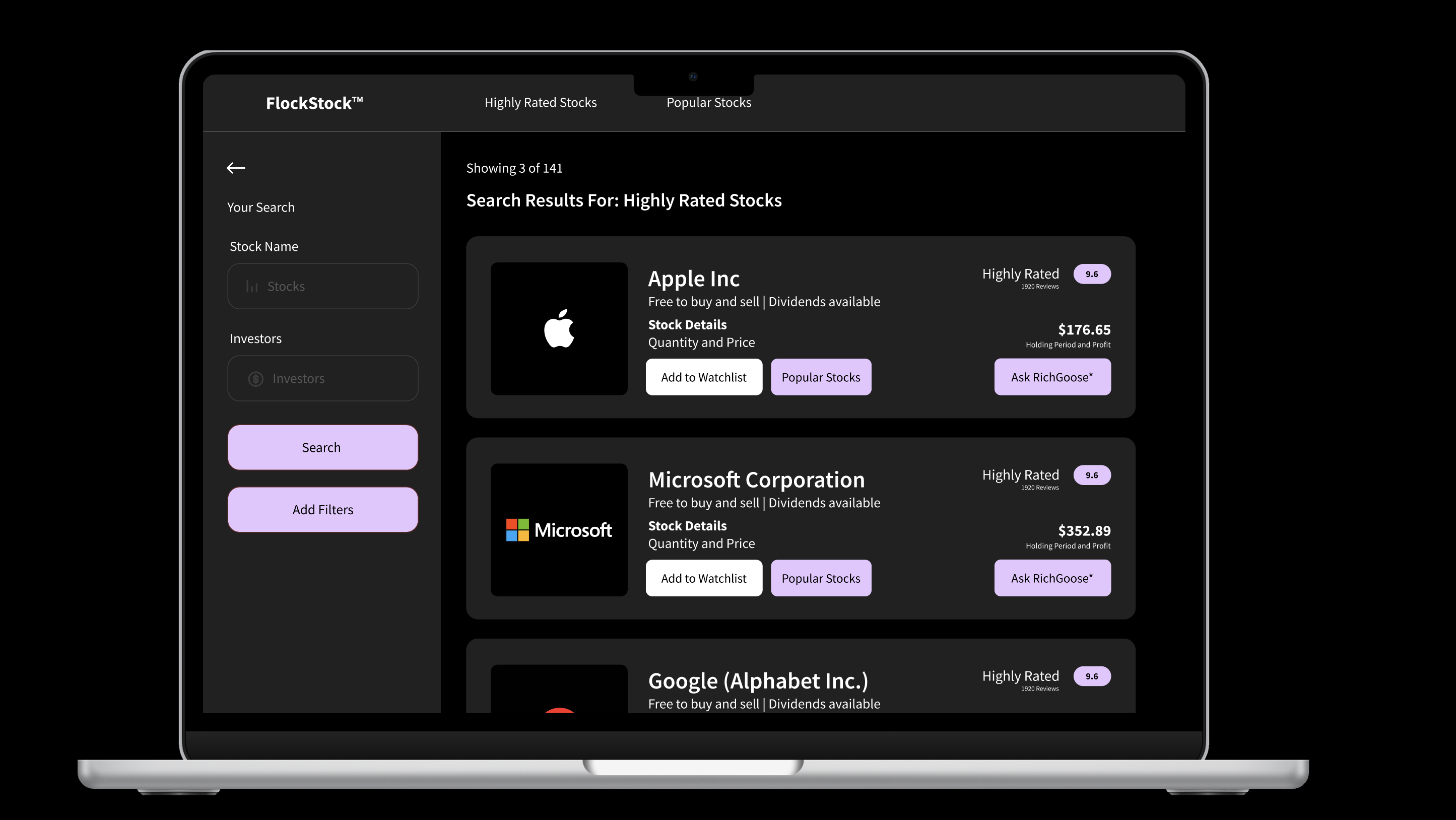The width and height of the screenshot is (1456, 820).
Task: Open the Google (Alphabet Inc.) stock title
Action: pyautogui.click(x=757, y=681)
